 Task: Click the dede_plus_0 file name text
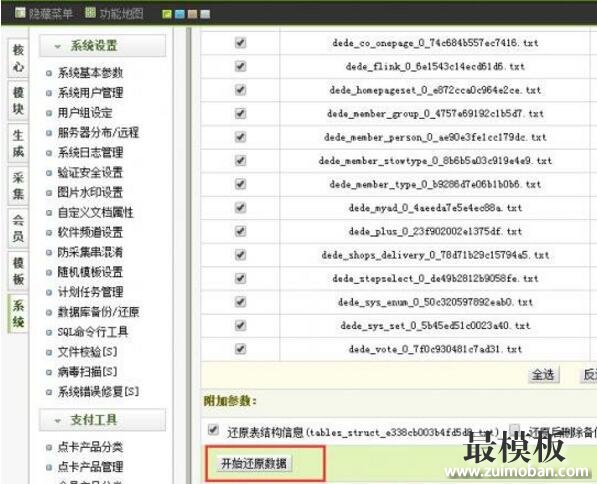[x=435, y=231]
